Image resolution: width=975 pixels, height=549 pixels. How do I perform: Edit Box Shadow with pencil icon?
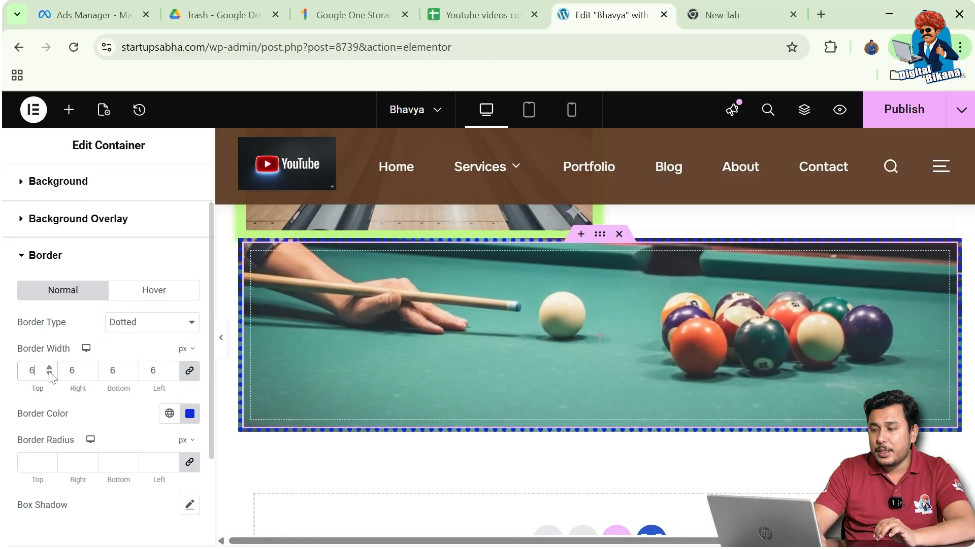tap(189, 505)
